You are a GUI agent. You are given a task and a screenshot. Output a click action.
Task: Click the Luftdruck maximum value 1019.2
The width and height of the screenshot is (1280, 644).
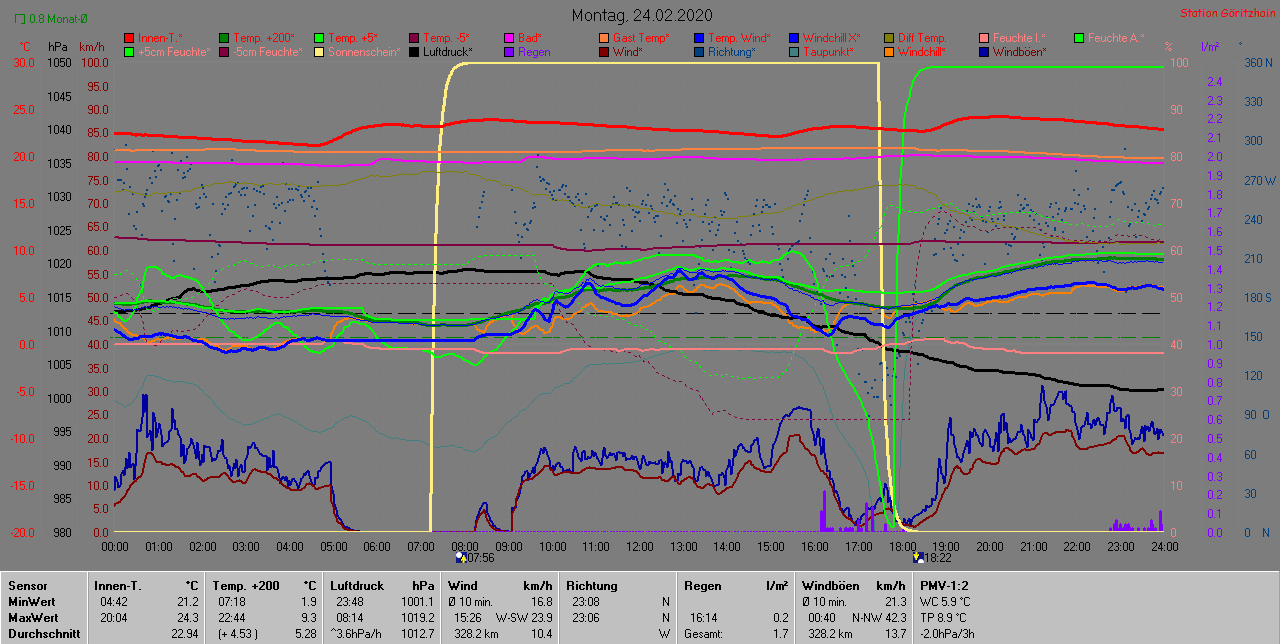click(x=418, y=618)
